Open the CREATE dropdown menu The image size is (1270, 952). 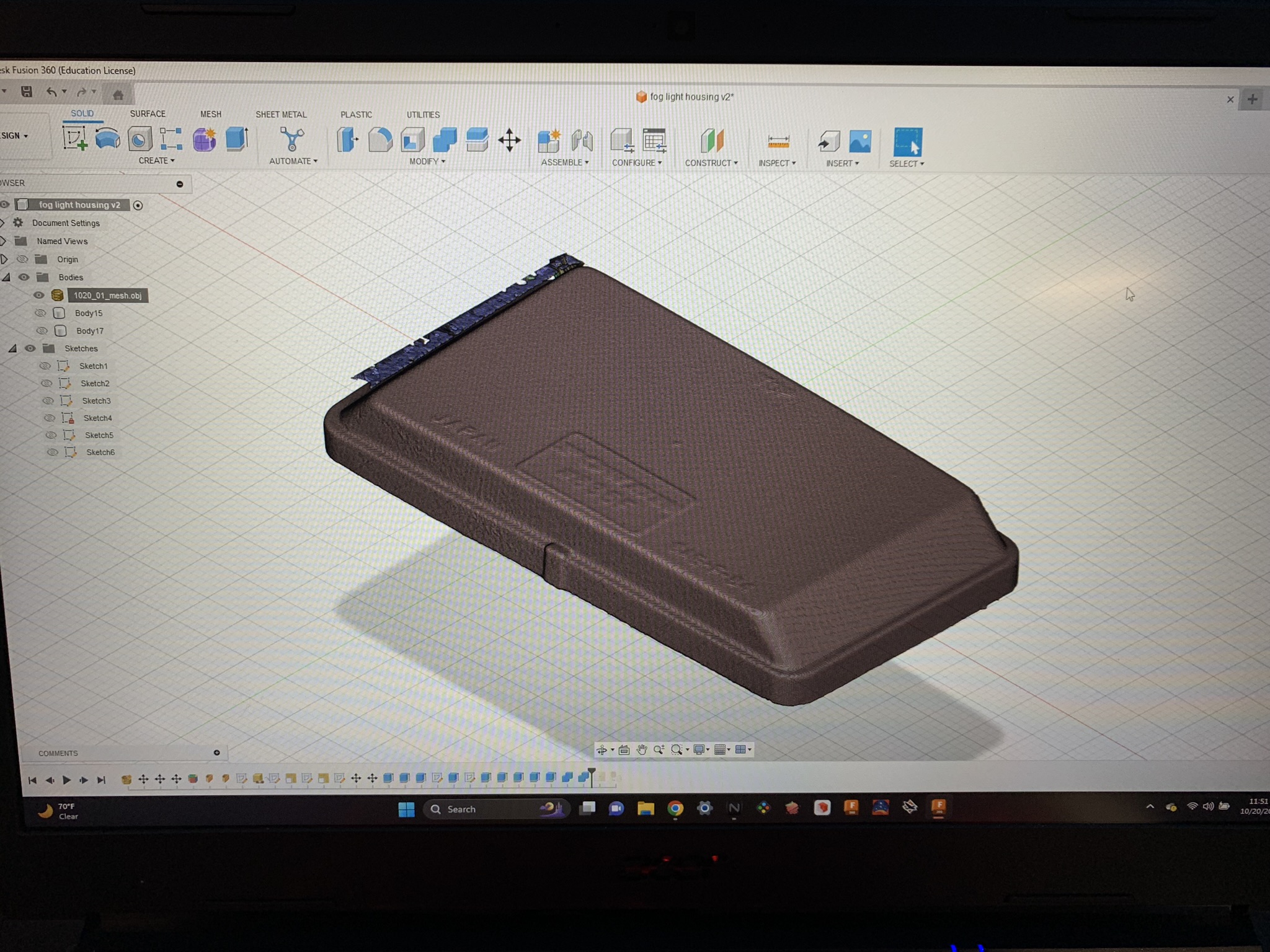point(156,161)
